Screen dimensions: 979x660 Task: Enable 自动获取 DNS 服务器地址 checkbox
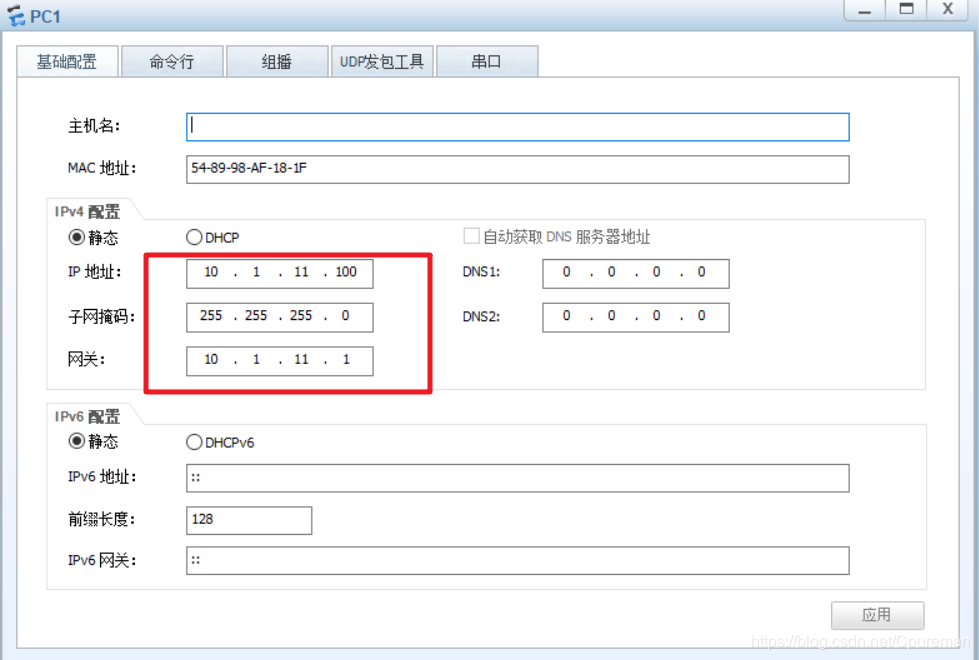(471, 236)
